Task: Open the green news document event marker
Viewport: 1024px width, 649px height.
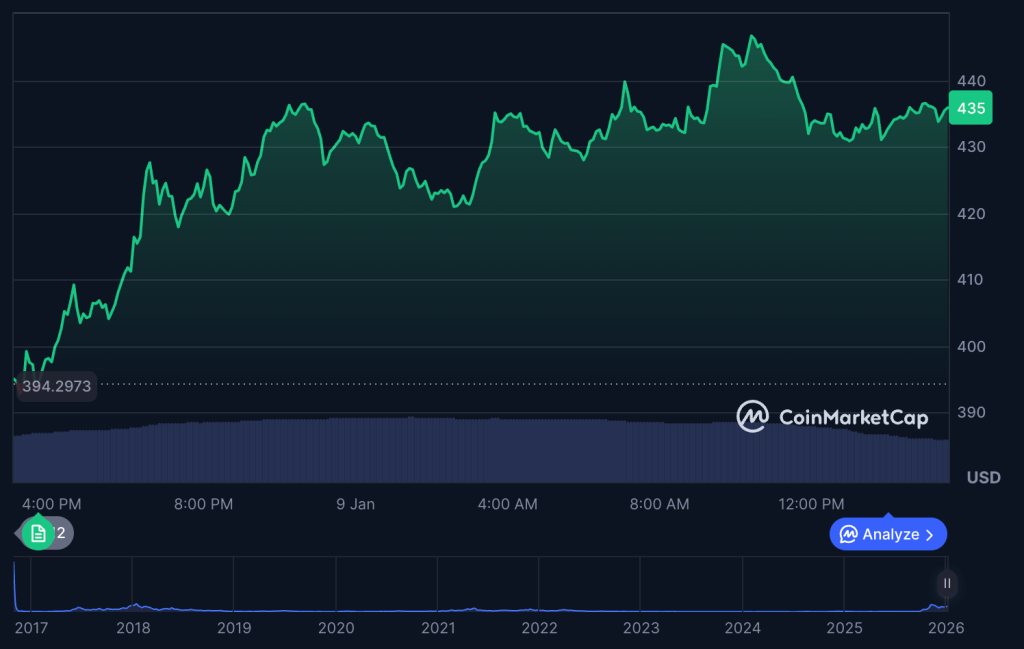Action: click(x=37, y=533)
